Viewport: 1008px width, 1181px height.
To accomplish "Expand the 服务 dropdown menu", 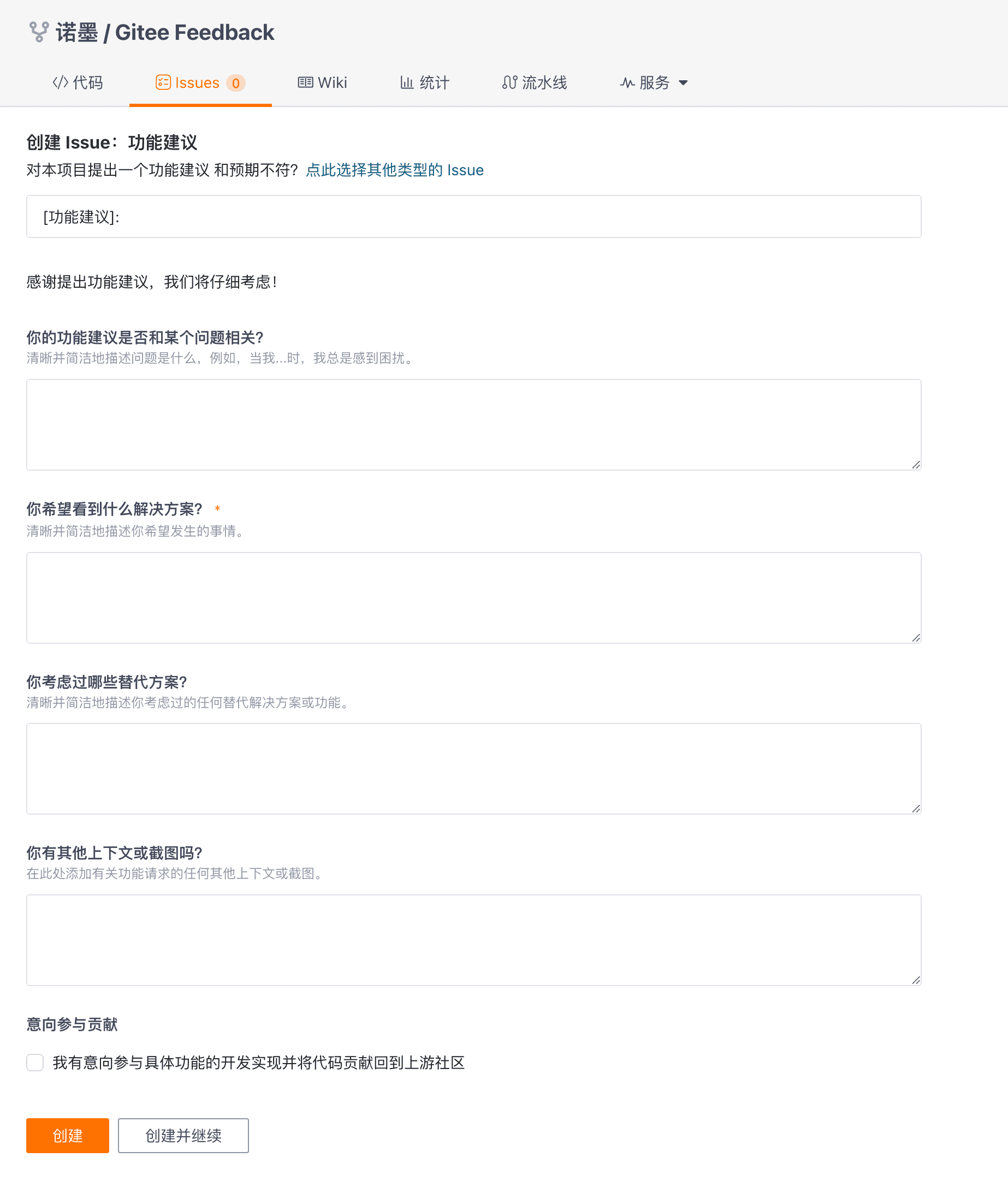I will pyautogui.click(x=654, y=82).
